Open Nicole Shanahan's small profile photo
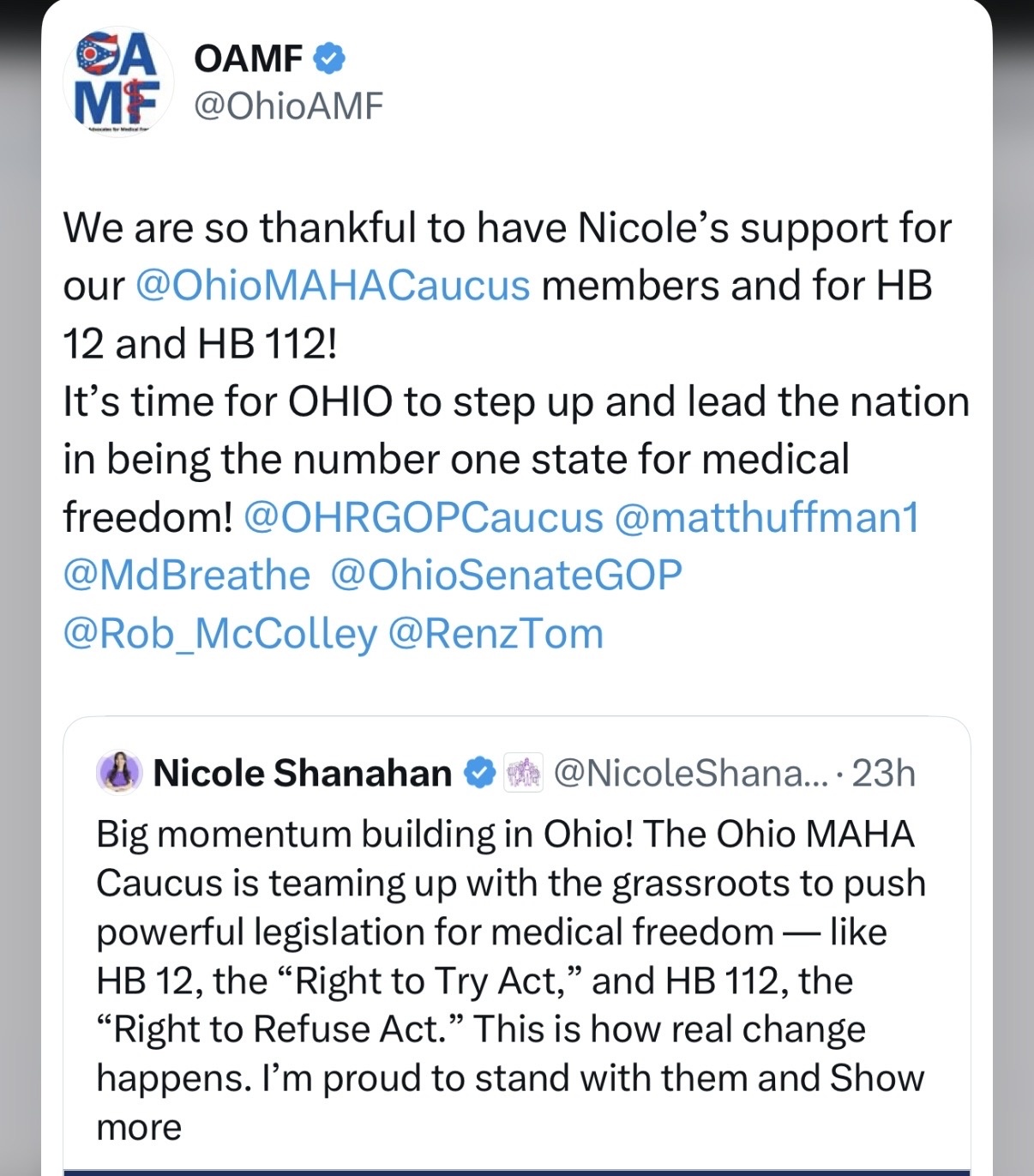 tap(118, 772)
